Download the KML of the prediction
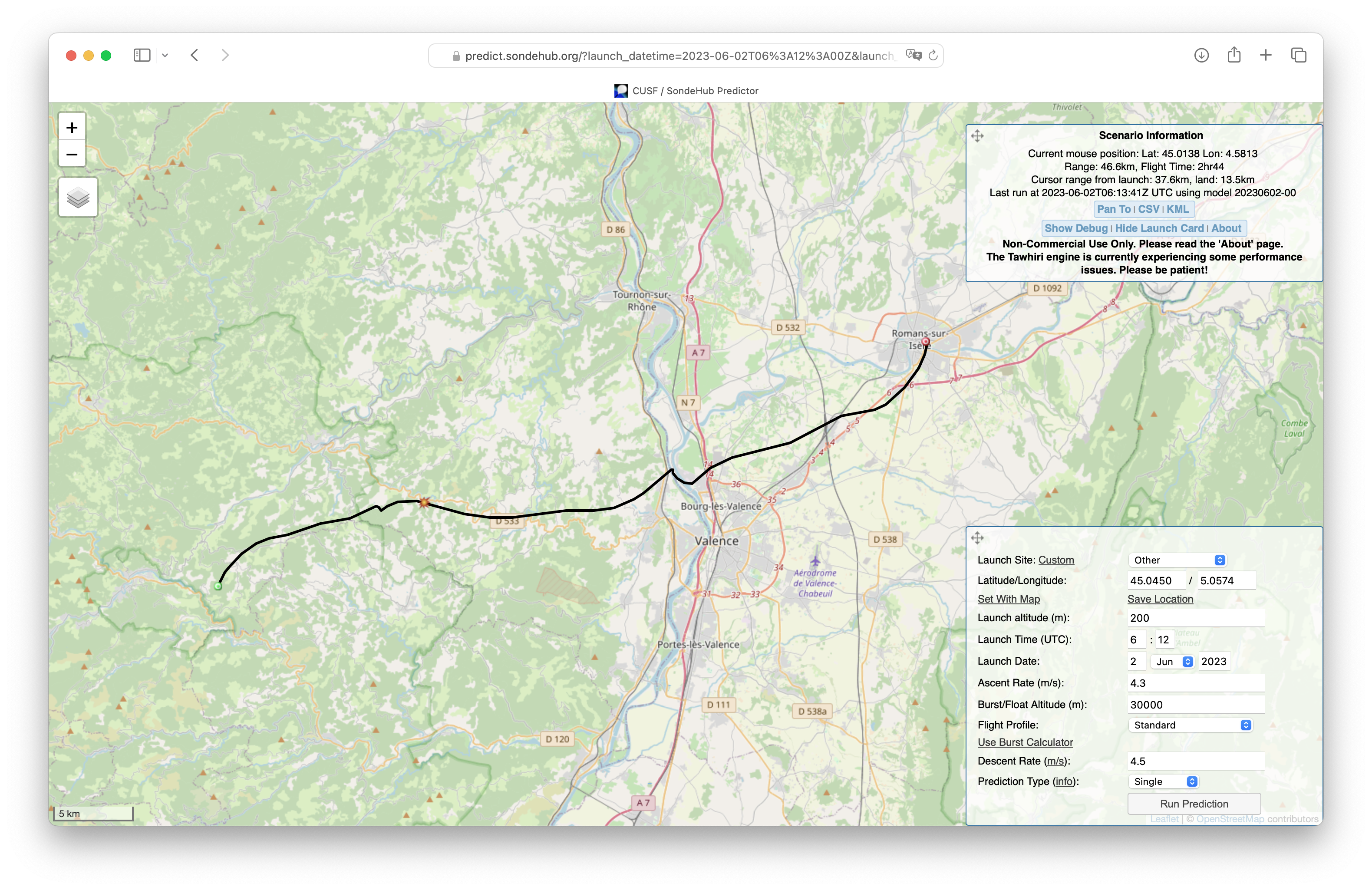1372x890 pixels. pos(1178,209)
